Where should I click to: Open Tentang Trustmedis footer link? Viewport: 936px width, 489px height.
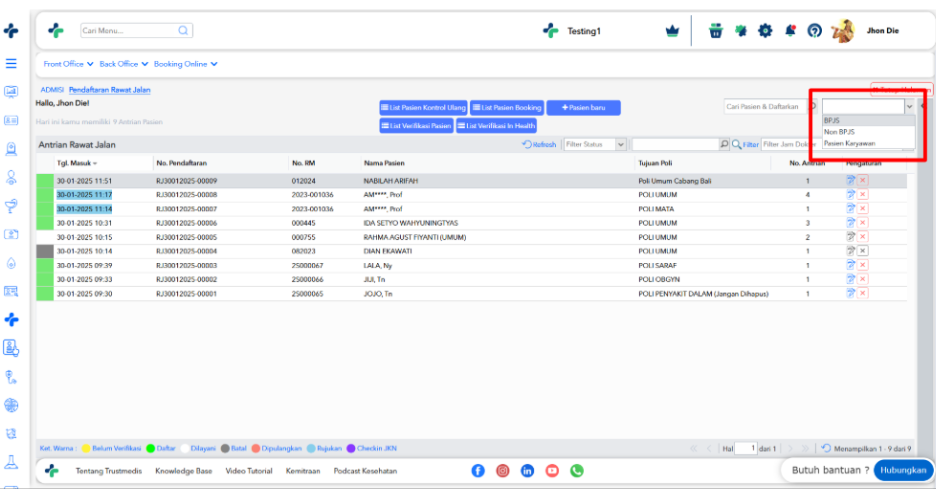click(109, 471)
